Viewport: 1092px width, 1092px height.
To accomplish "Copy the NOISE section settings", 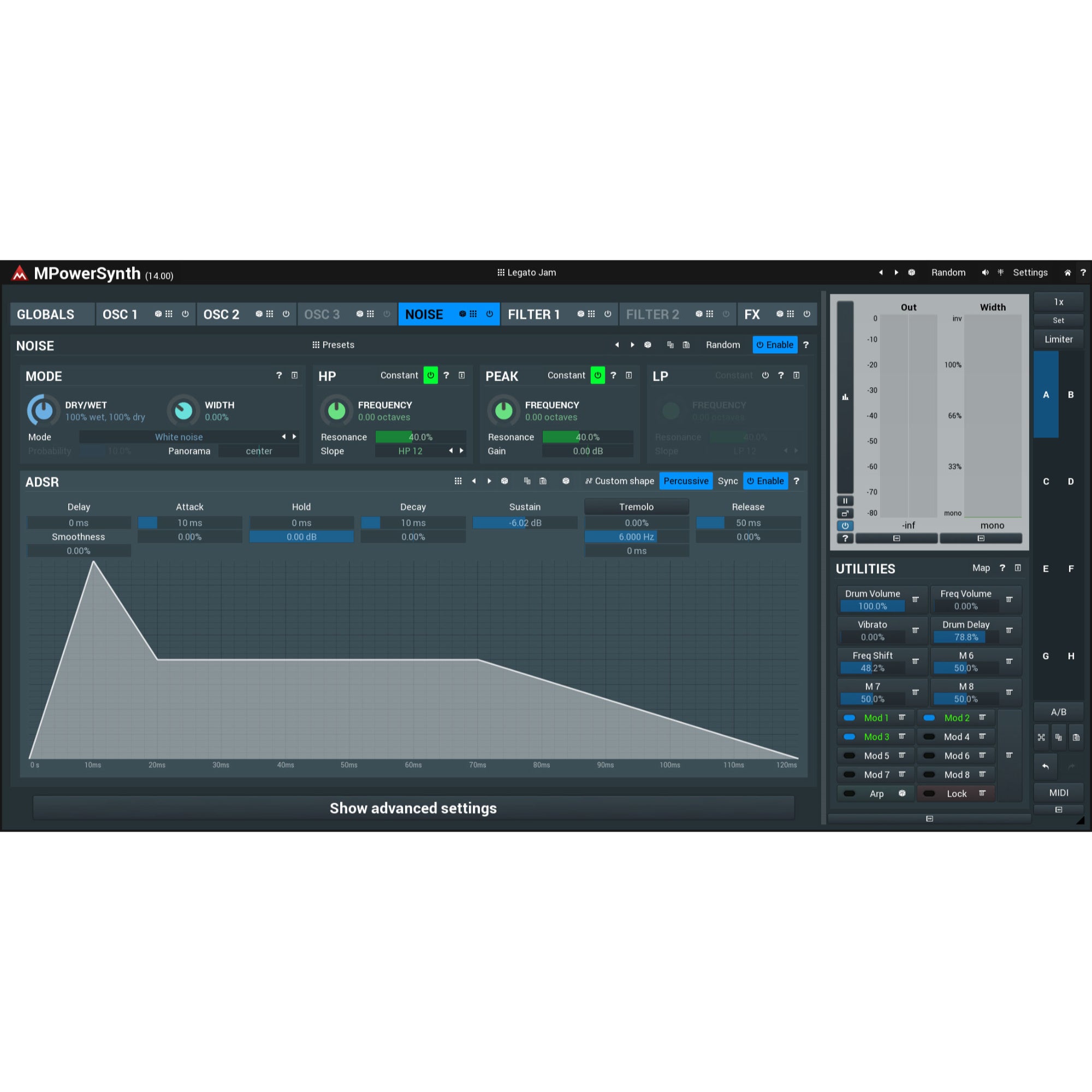I will 670,345.
